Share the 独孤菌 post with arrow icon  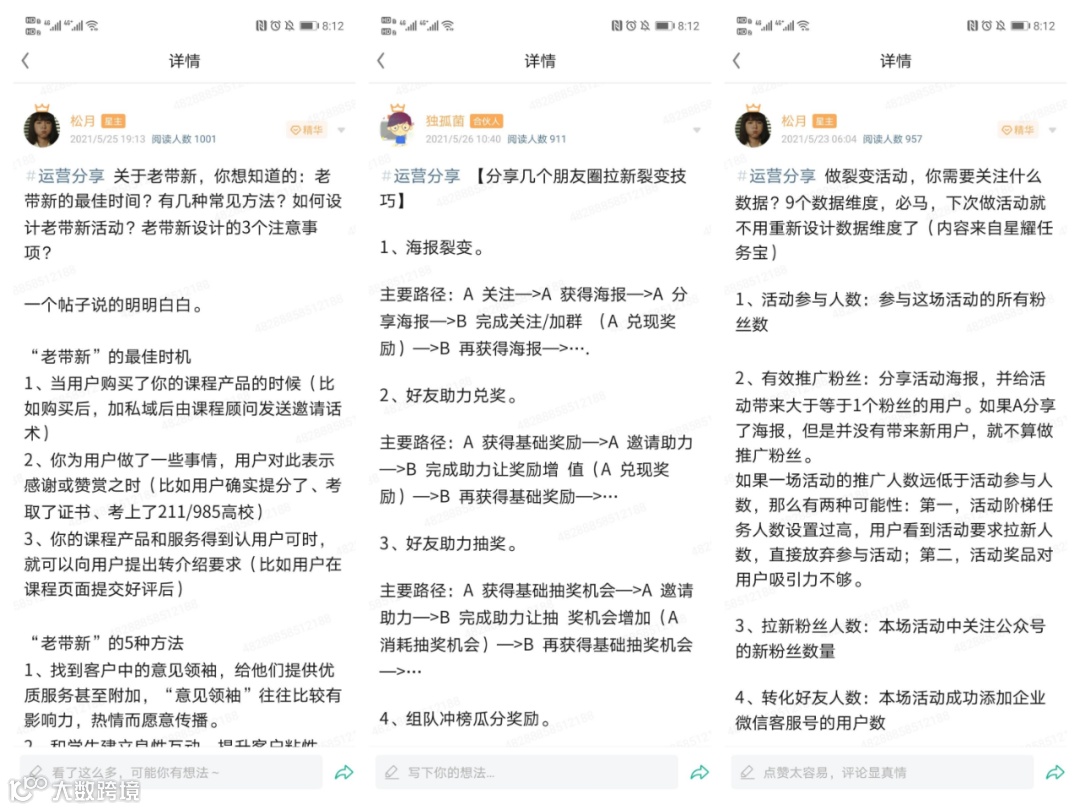click(x=700, y=773)
